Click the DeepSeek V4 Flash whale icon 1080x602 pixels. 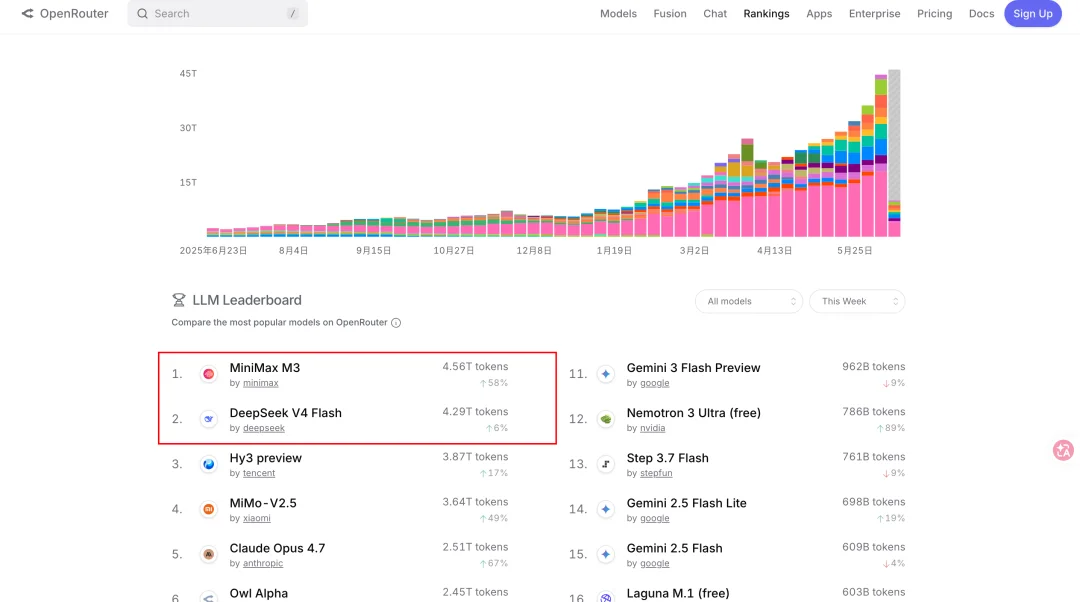209,419
